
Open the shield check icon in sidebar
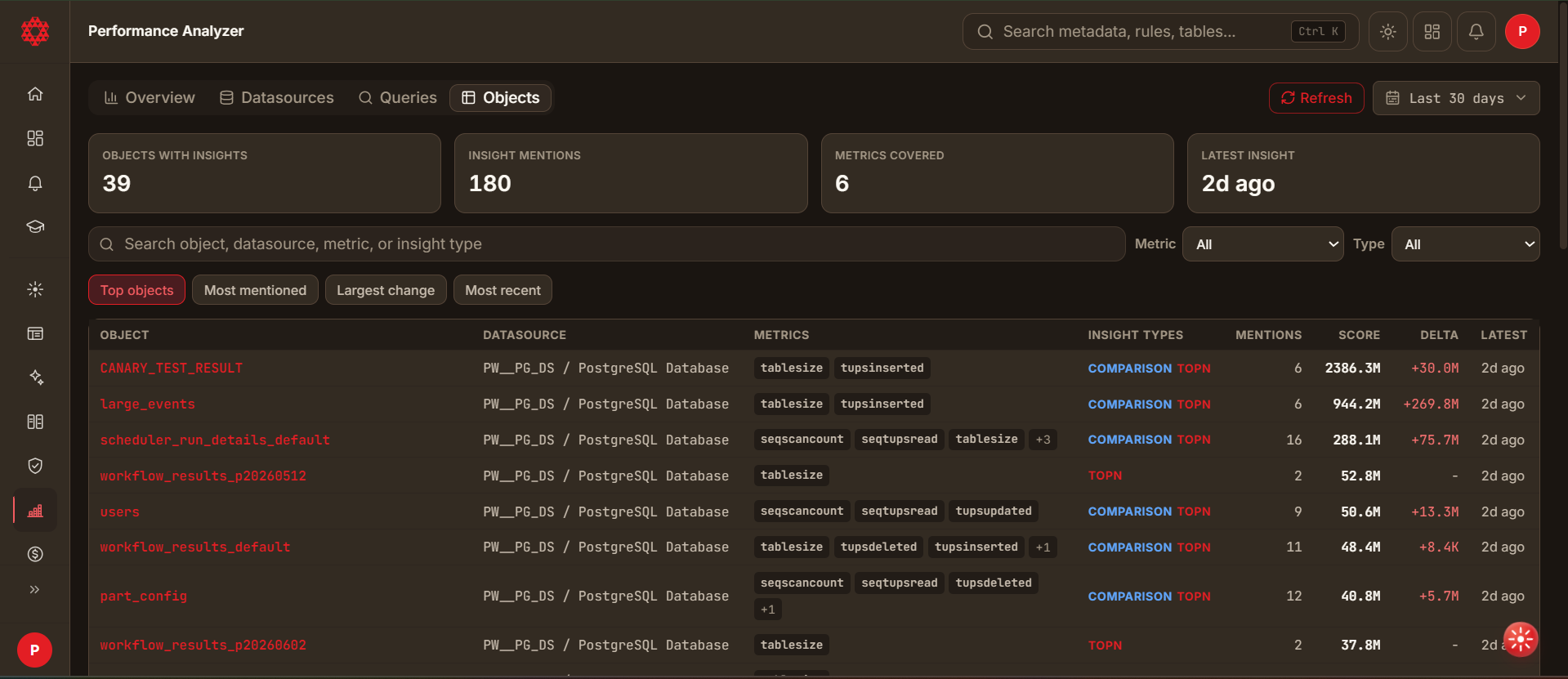pos(35,466)
